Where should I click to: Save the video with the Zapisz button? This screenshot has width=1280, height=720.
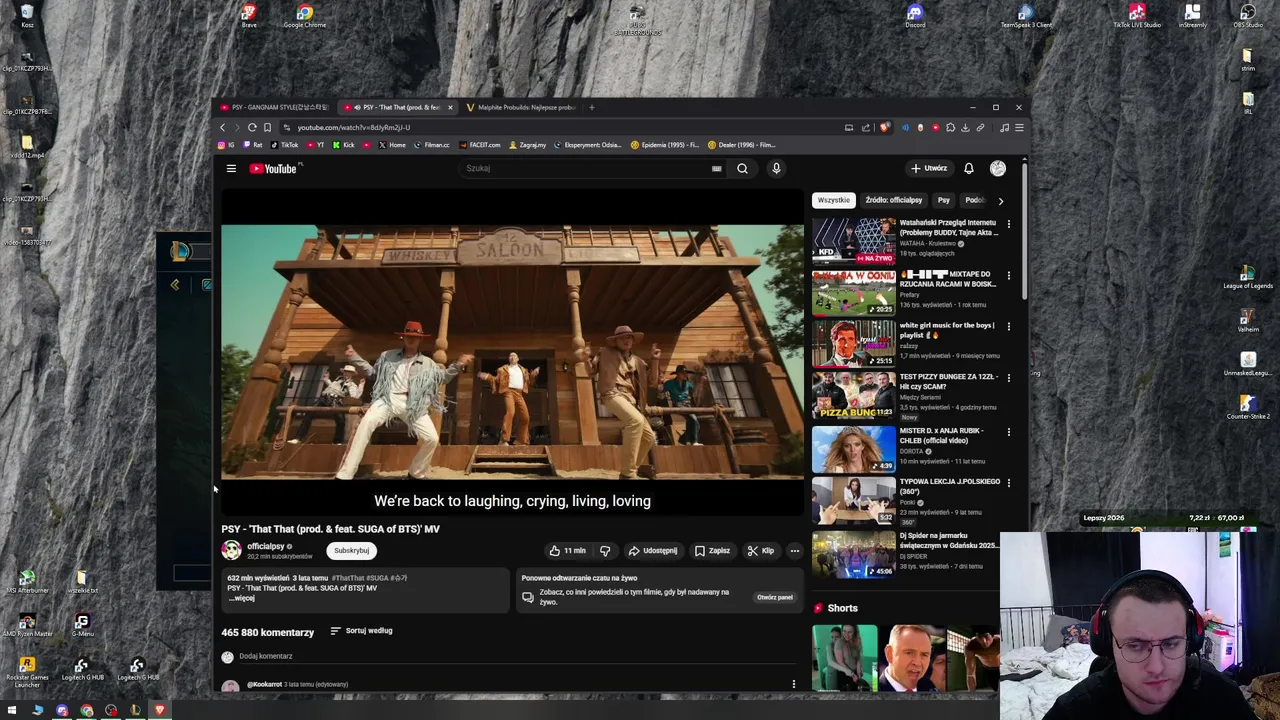point(712,550)
